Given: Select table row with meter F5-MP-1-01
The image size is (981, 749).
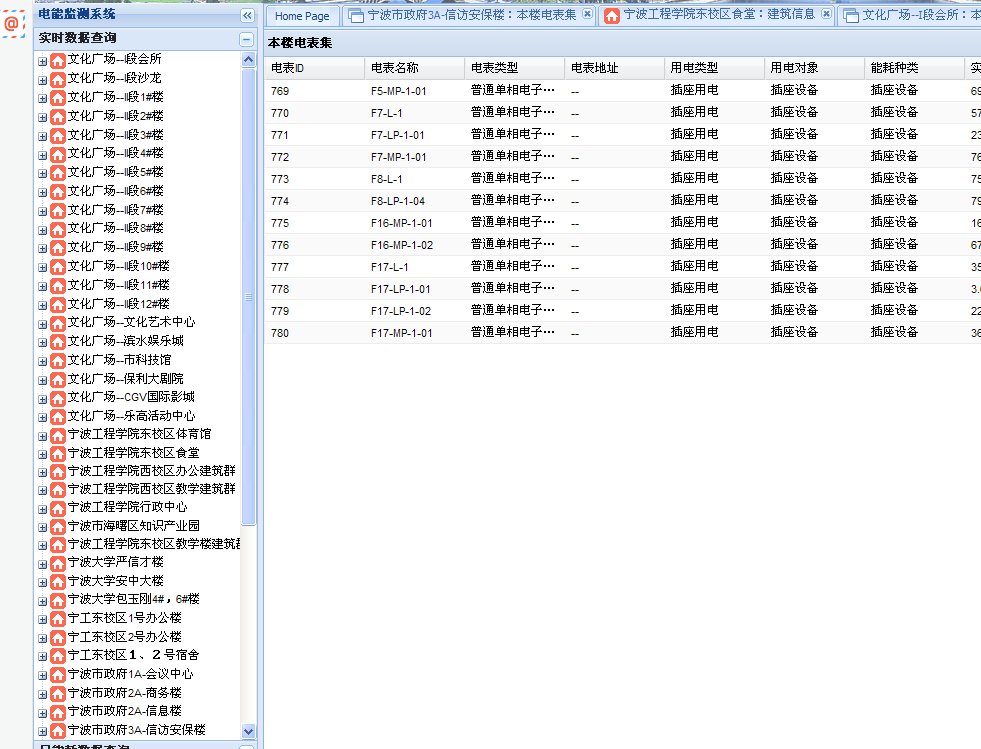Looking at the screenshot, I should [623, 91].
